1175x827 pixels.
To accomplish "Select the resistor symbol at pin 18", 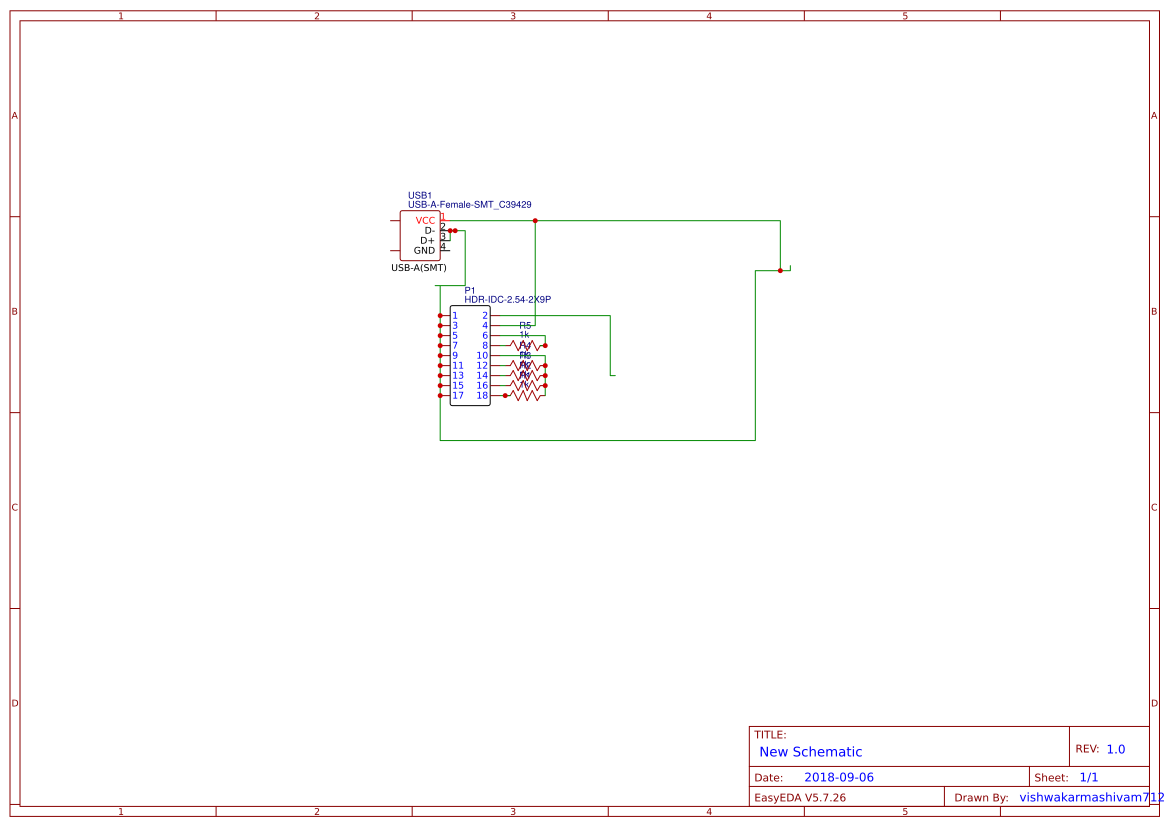I will coord(525,396).
